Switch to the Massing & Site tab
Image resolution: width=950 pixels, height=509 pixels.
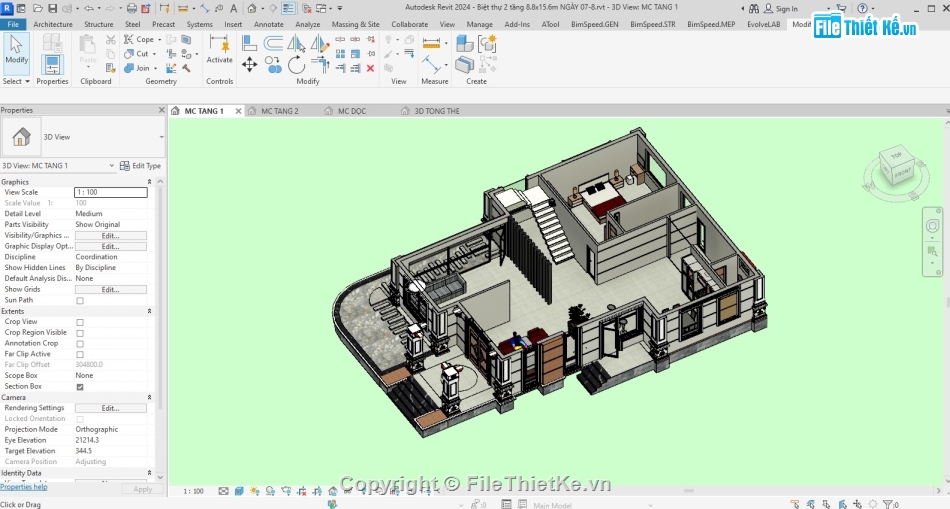356,24
